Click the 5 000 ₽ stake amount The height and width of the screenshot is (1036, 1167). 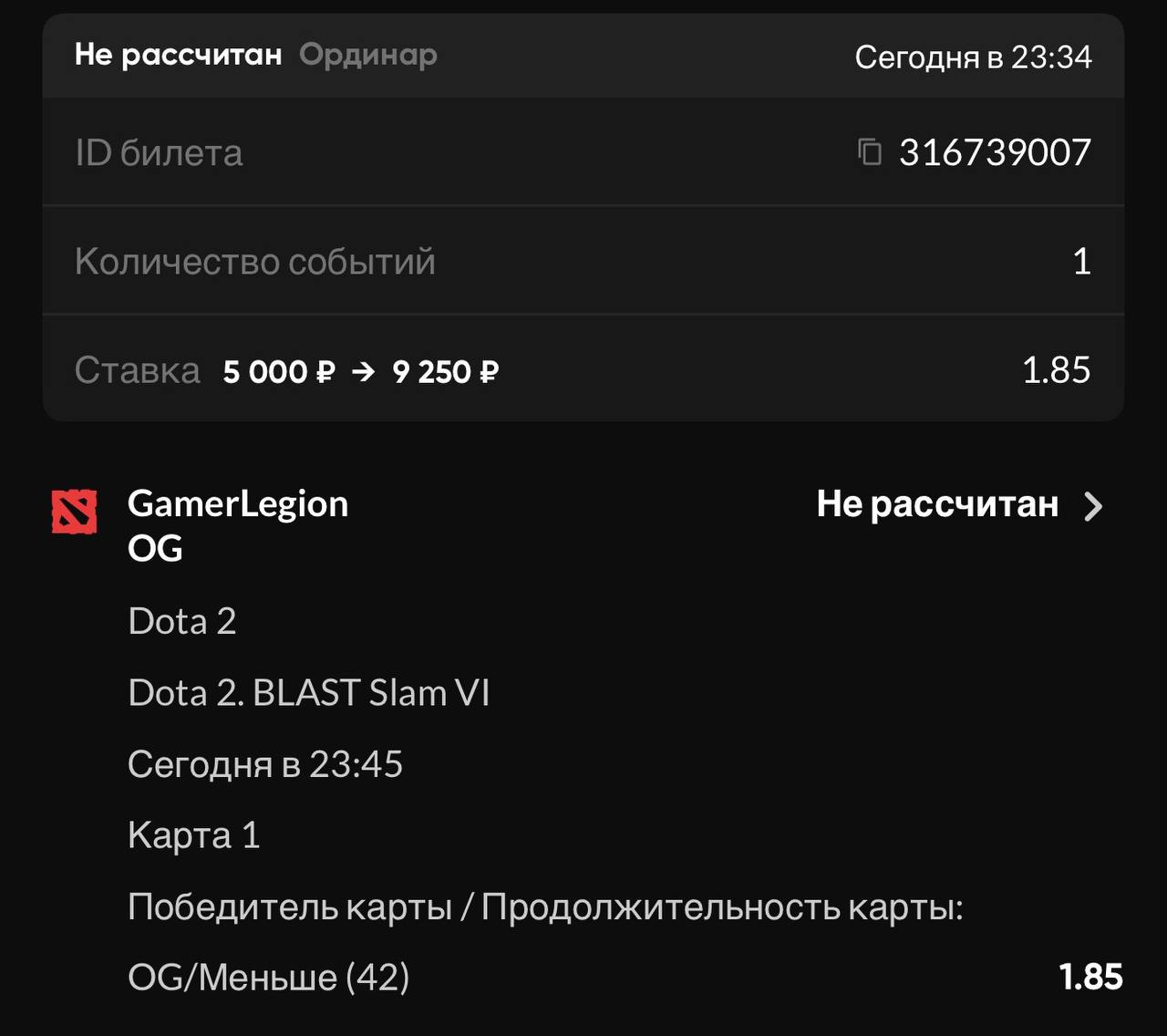tap(279, 372)
